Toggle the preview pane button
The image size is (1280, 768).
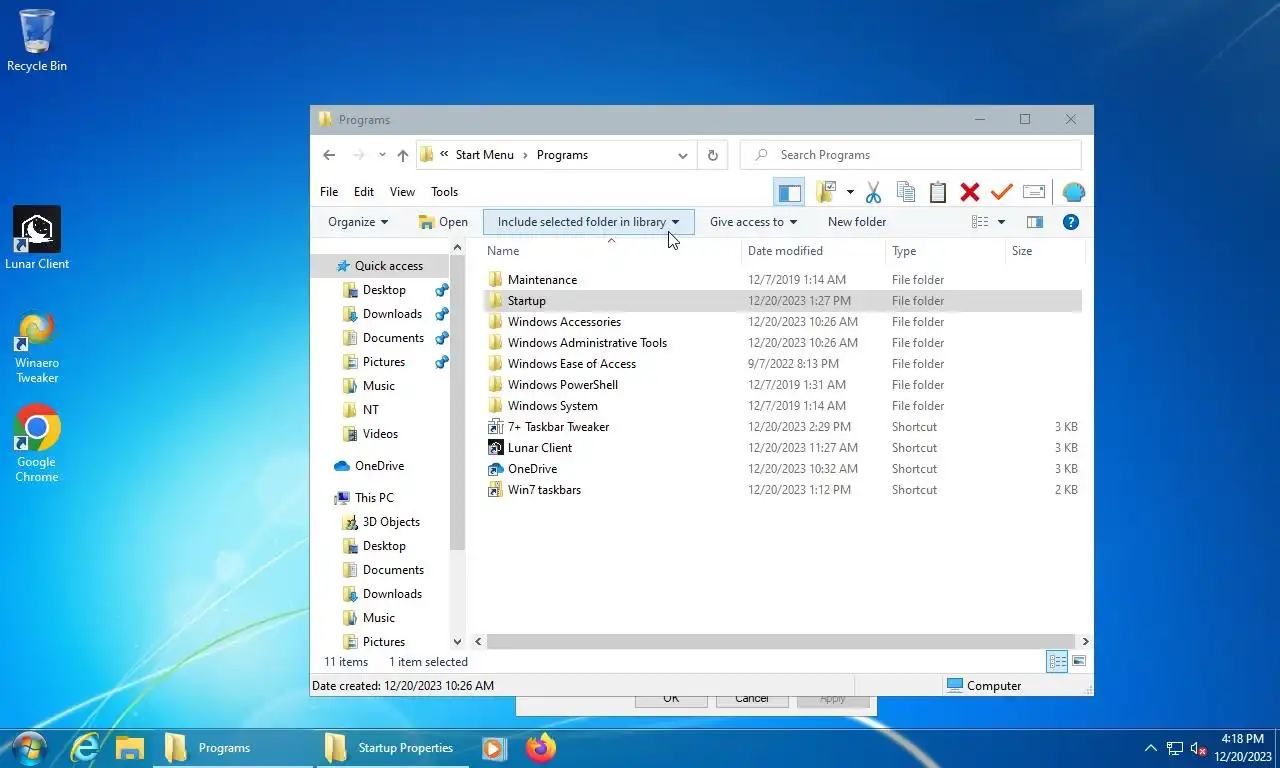tap(1035, 222)
